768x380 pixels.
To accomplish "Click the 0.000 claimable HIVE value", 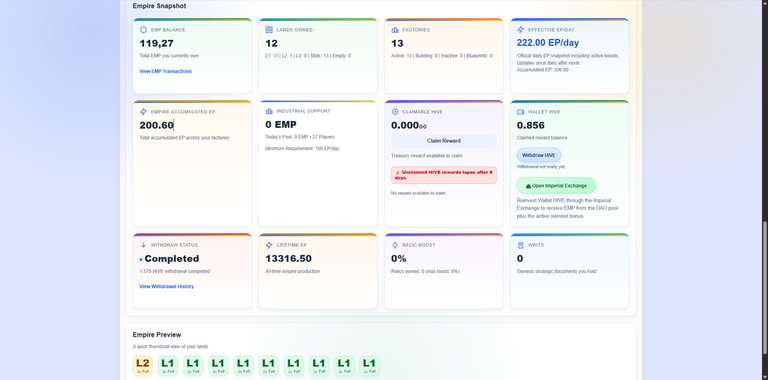I will (x=408, y=125).
